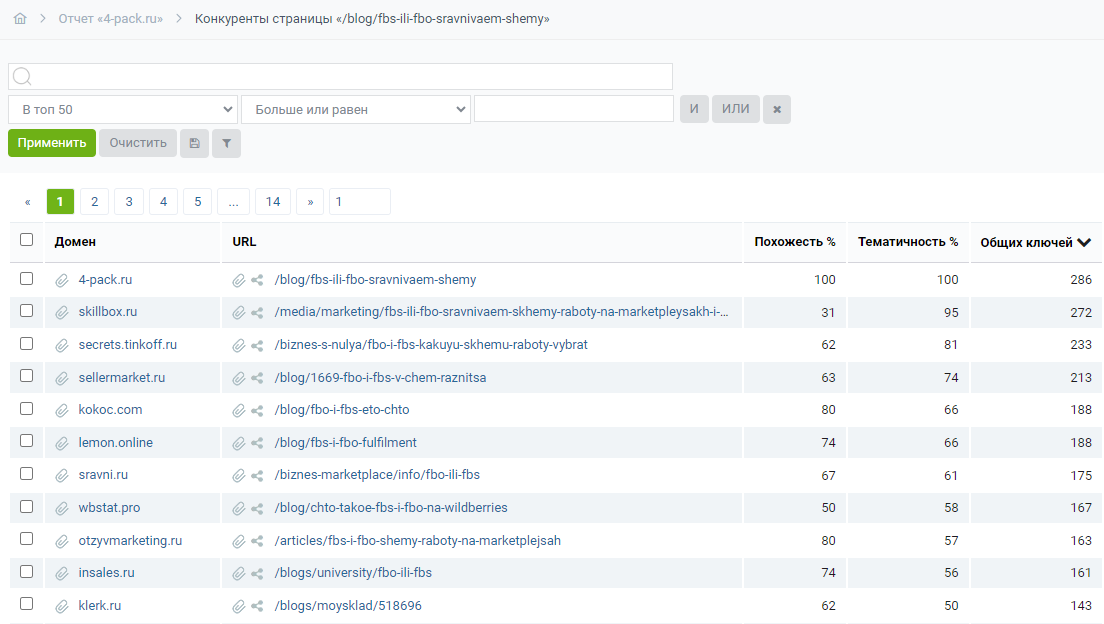Open the 'Больше или равен' condition dropdown

click(x=356, y=109)
